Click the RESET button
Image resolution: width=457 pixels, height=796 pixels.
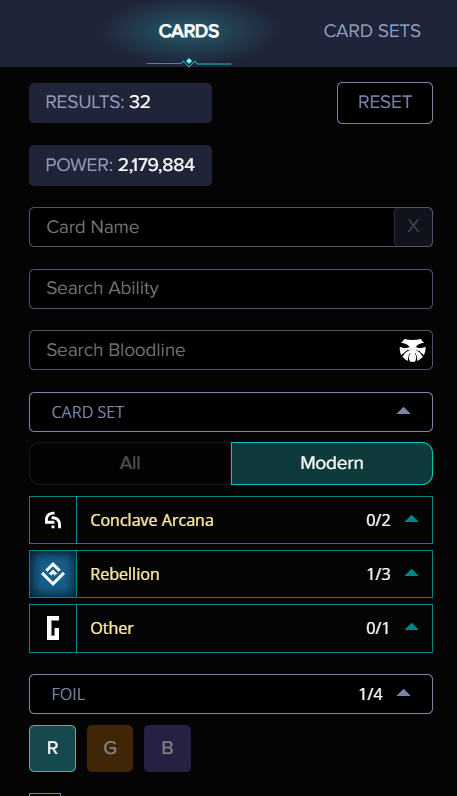pyautogui.click(x=385, y=103)
